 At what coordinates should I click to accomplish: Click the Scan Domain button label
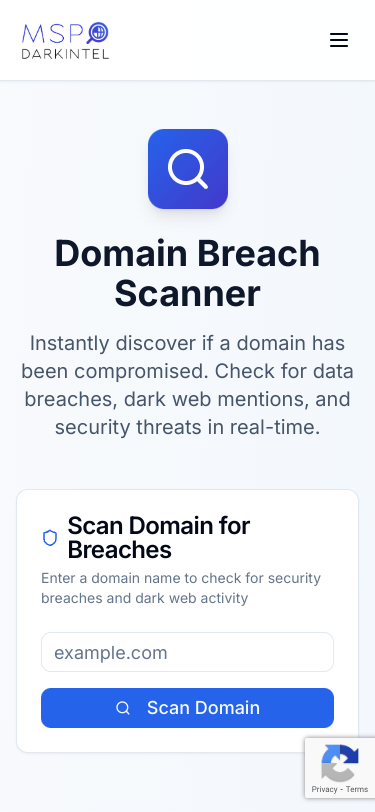point(204,708)
